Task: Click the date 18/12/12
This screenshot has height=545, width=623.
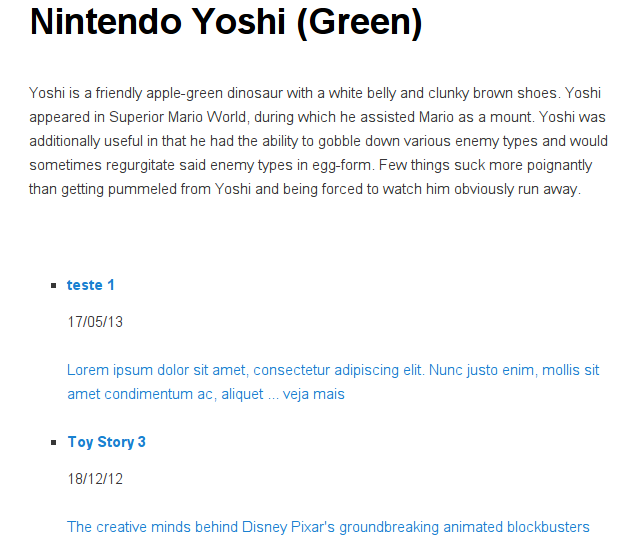Action: click(x=95, y=479)
